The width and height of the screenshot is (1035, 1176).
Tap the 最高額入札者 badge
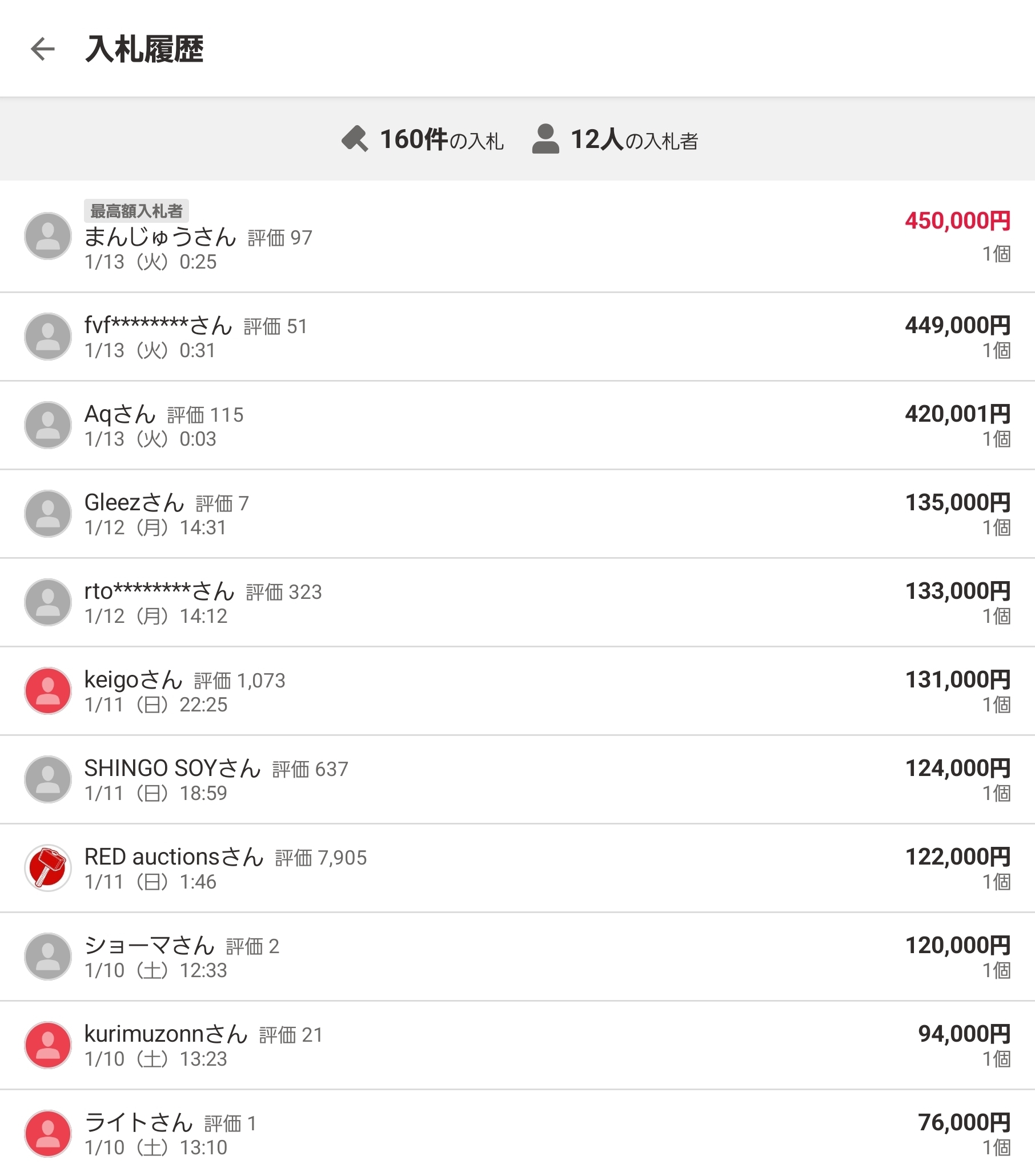point(137,211)
